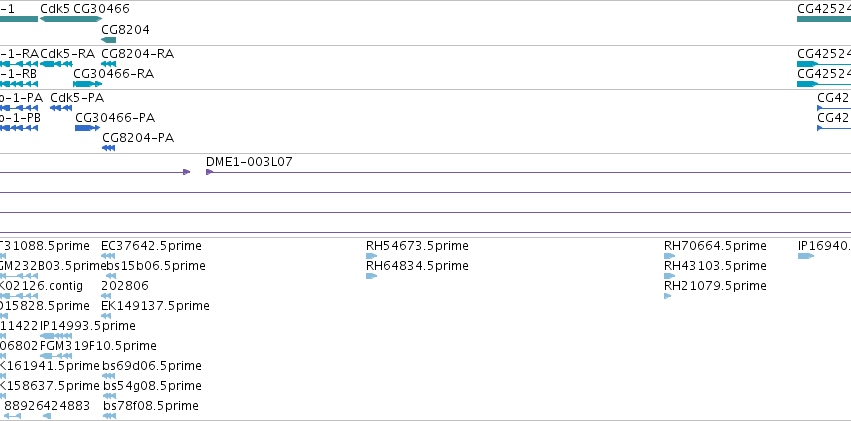This screenshot has width=851, height=421.
Task: Click the EC37642.5prime EST glyph
Action: coord(108,256)
